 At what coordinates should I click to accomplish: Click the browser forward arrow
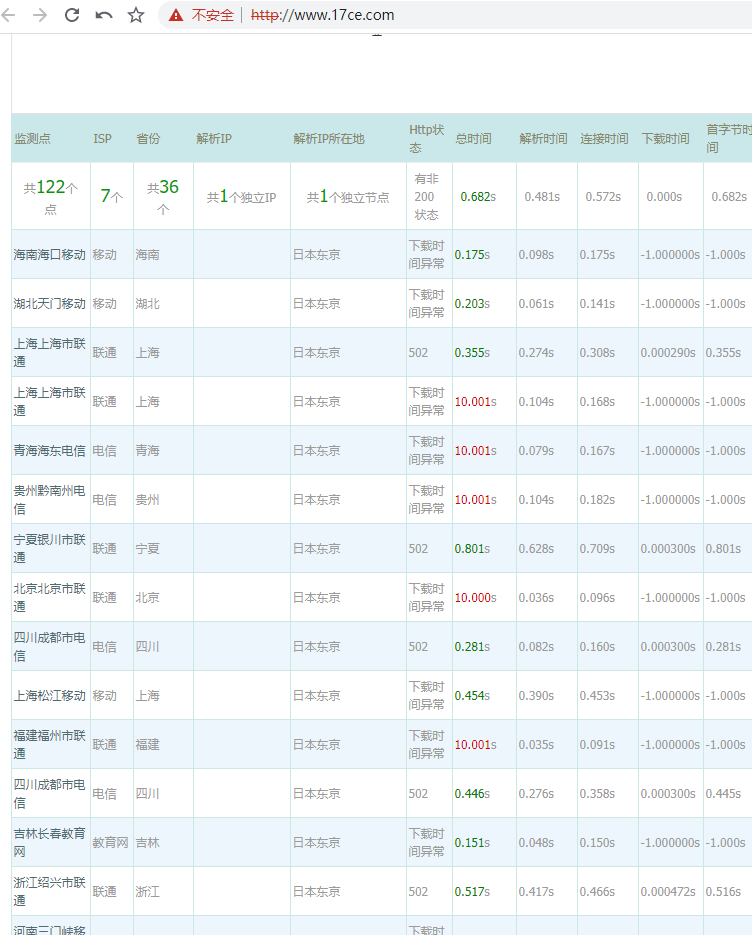click(40, 15)
